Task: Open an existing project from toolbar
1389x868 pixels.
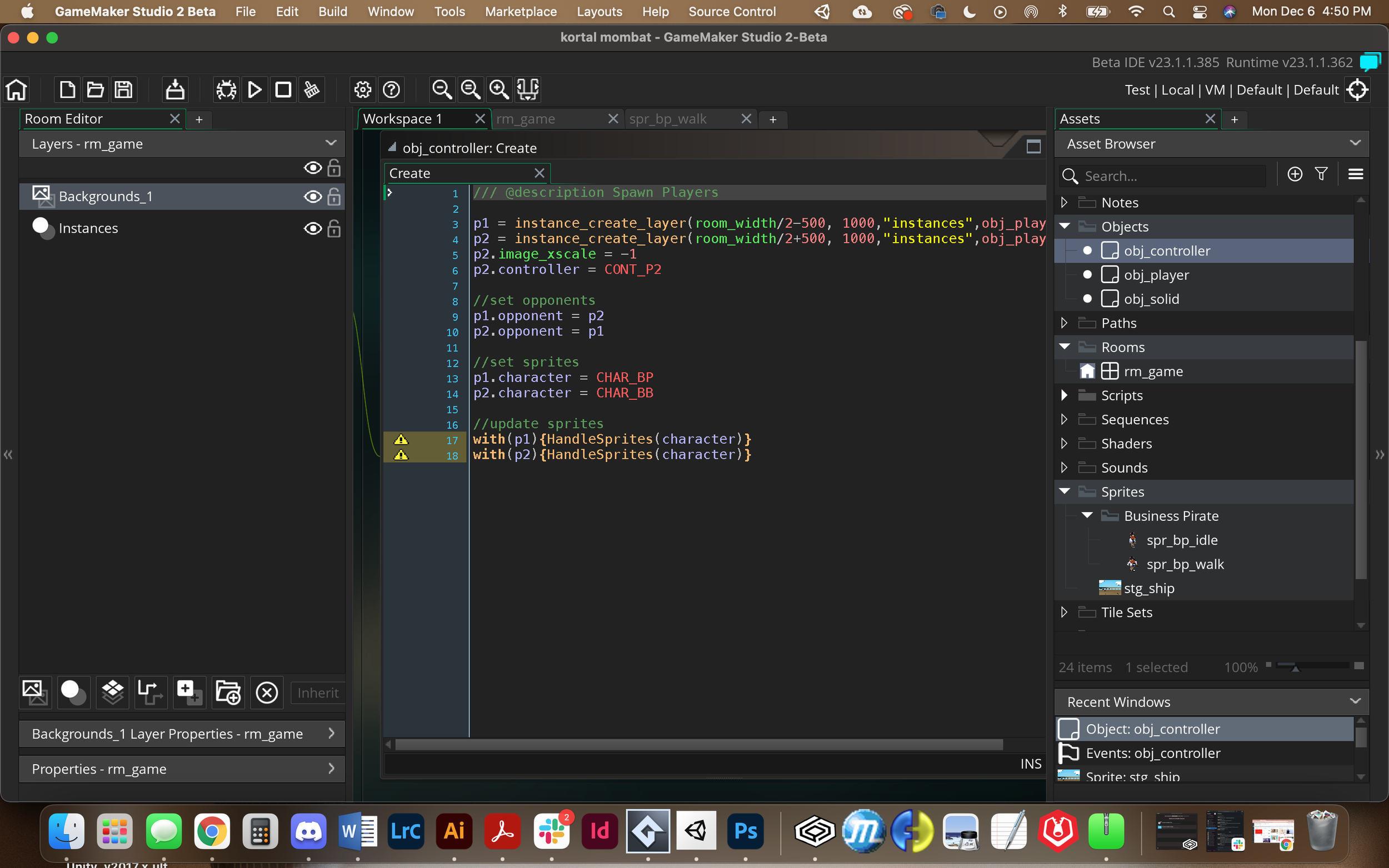Action: click(96, 89)
